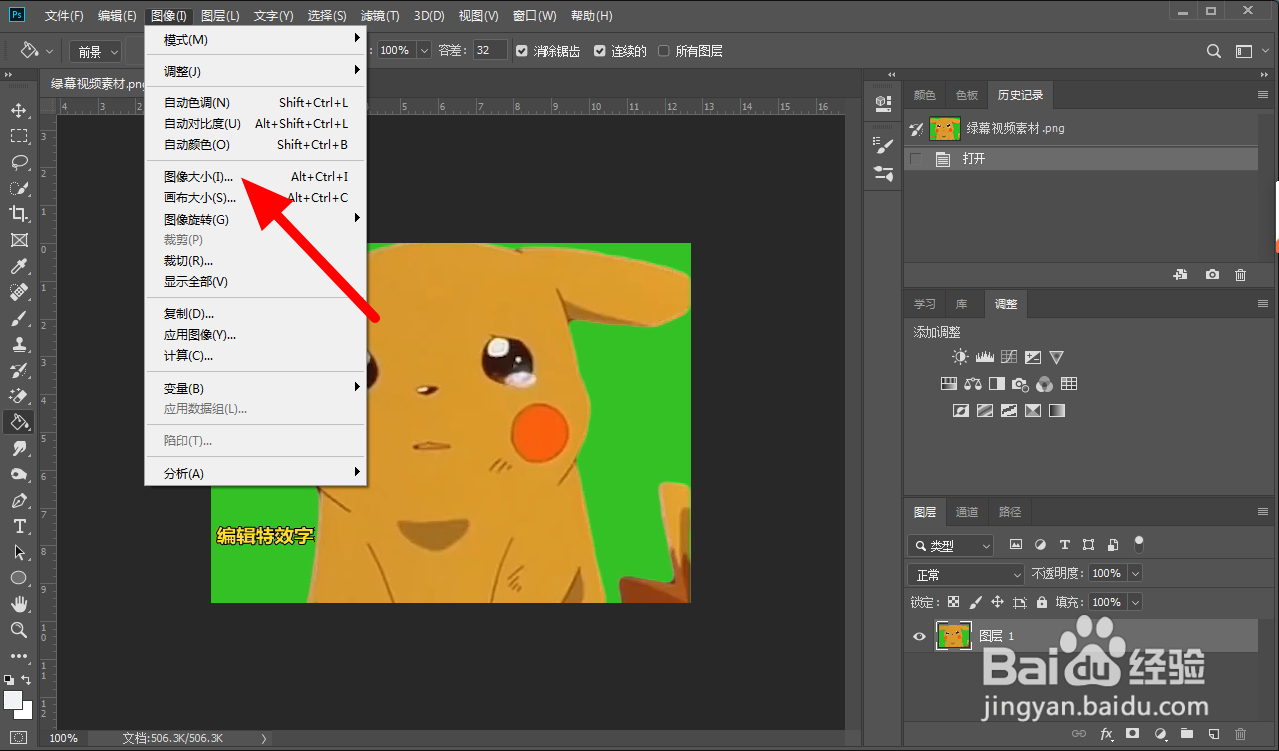Screen dimensions: 1279x751
Task: Expand the 调整(J) submenu
Action: click(x=256, y=71)
